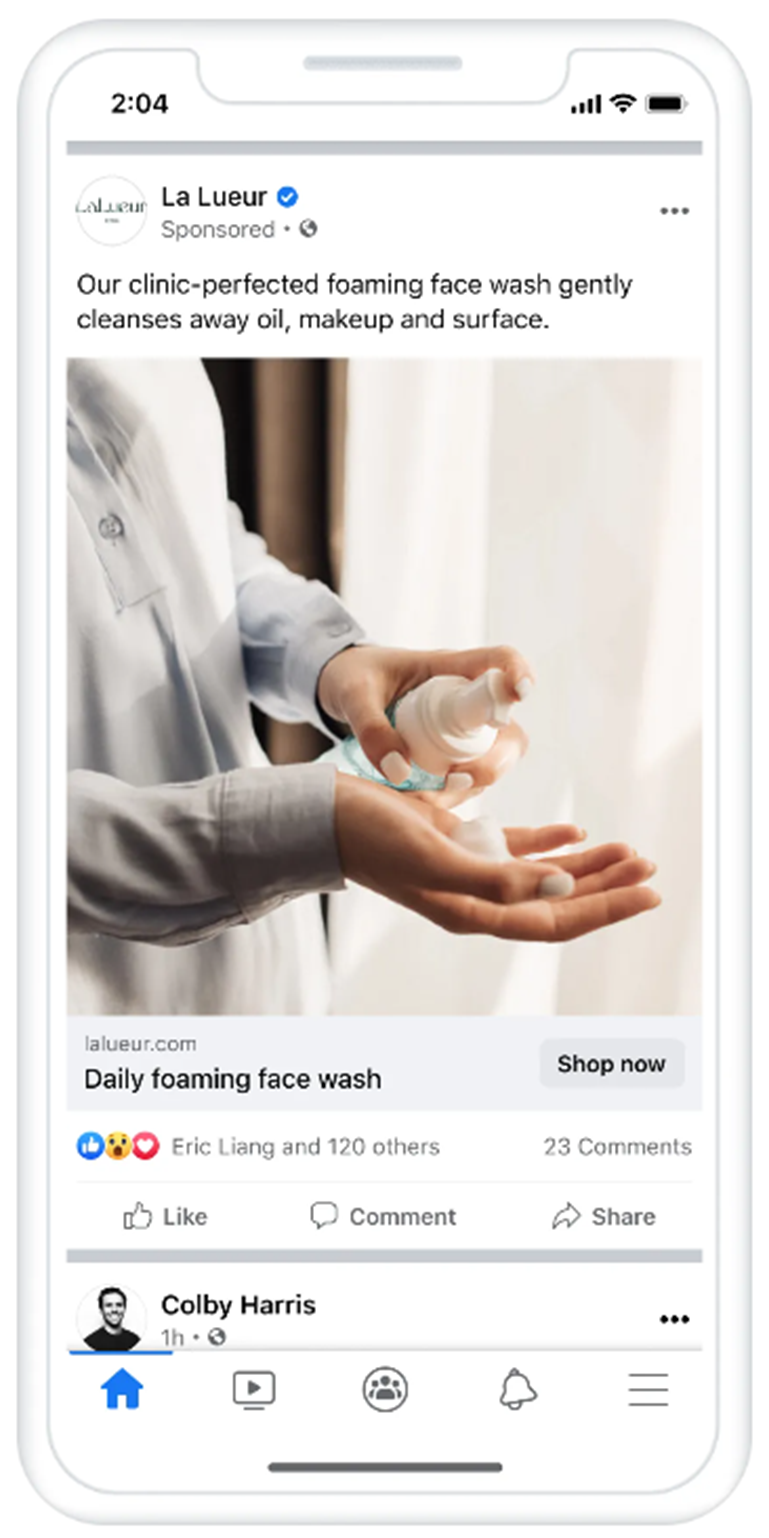Open the Notifications bell tab
The height and width of the screenshot is (1538, 769).
pyautogui.click(x=518, y=1389)
